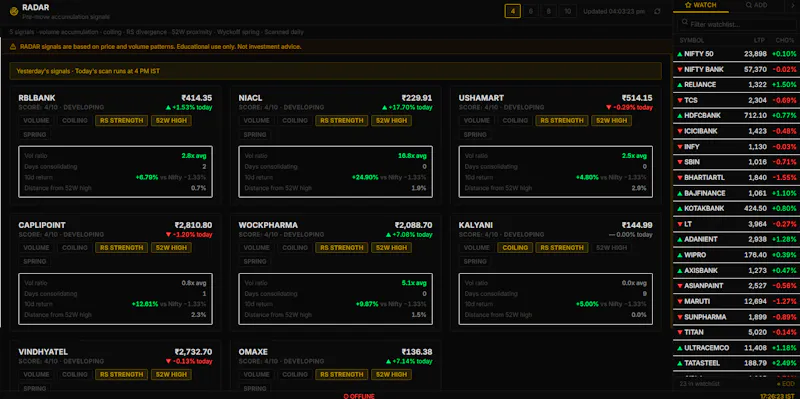Screen dimensions: 800x399
Task: Click the "16.8x avg" vol ratio on NIACL
Action: (412, 156)
